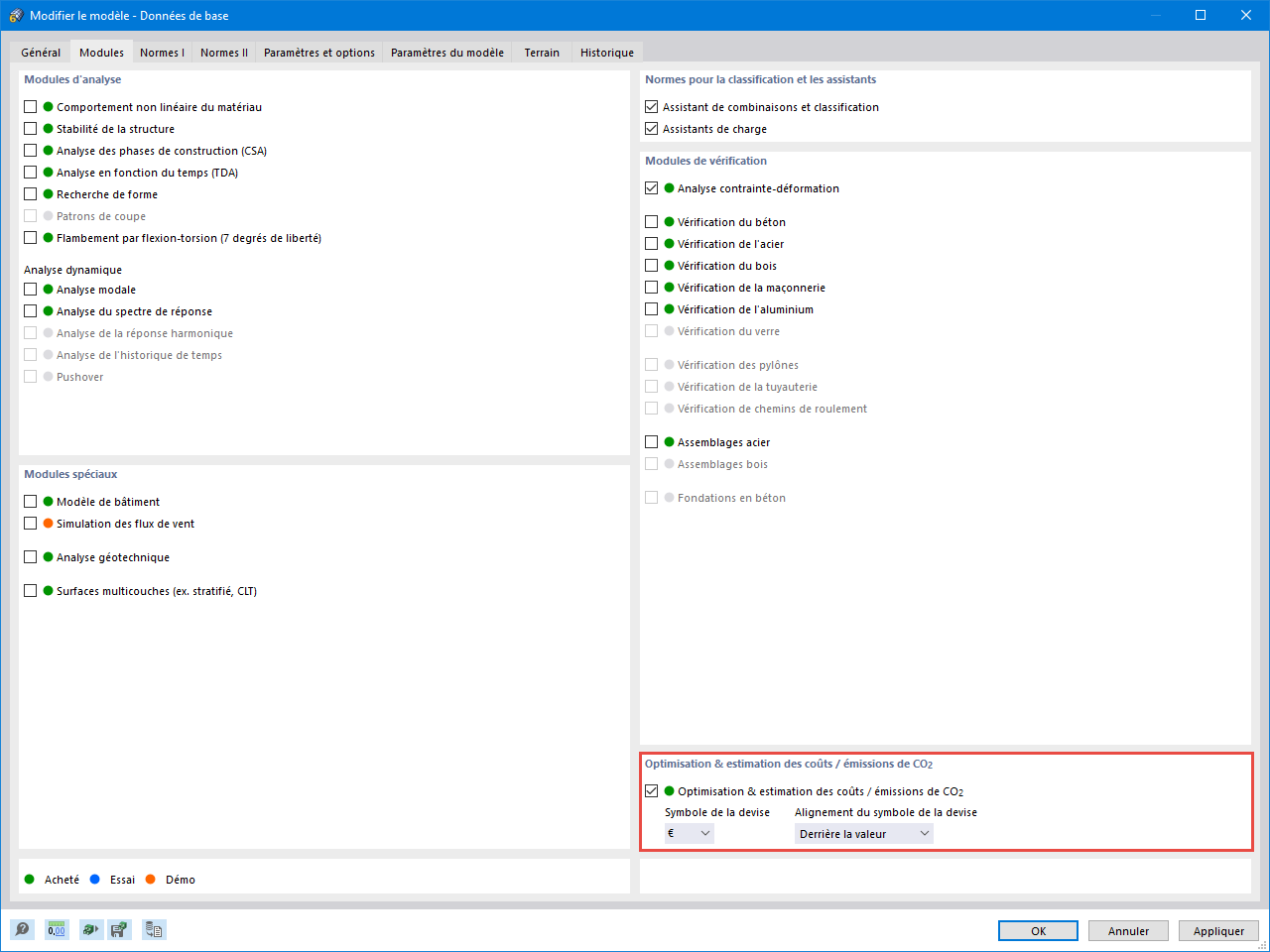Open the Historique tab
Screen dimensions: 1270x952
pos(607,53)
